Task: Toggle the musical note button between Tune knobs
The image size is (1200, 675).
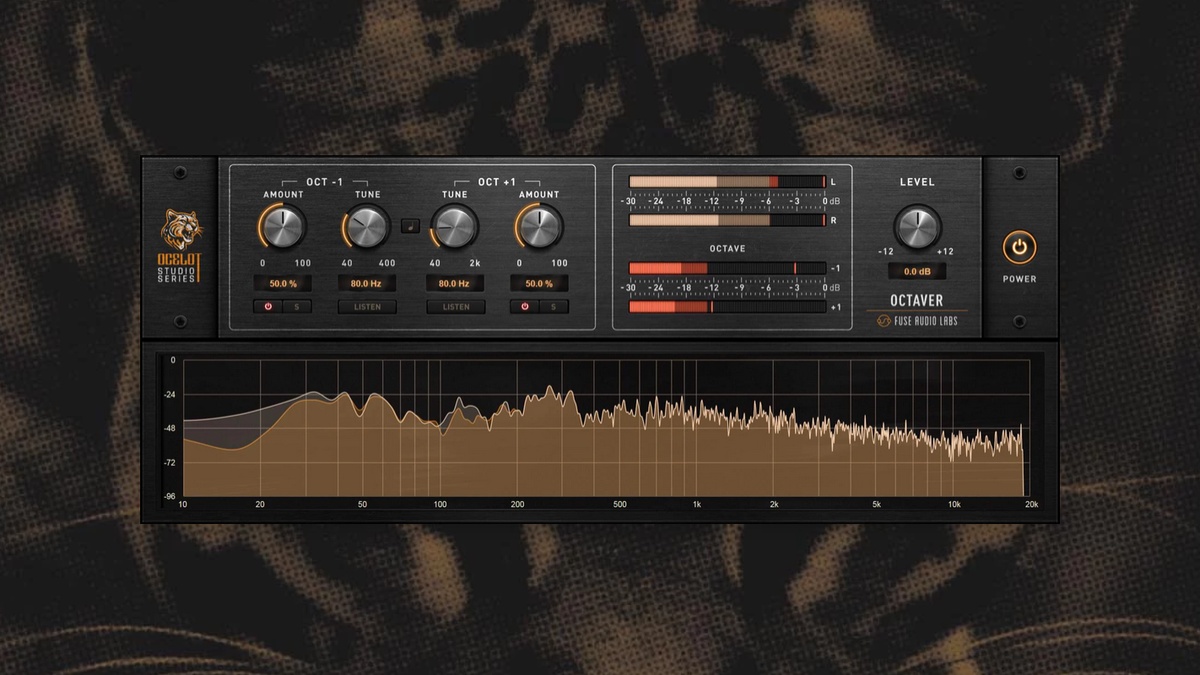Action: [x=410, y=226]
